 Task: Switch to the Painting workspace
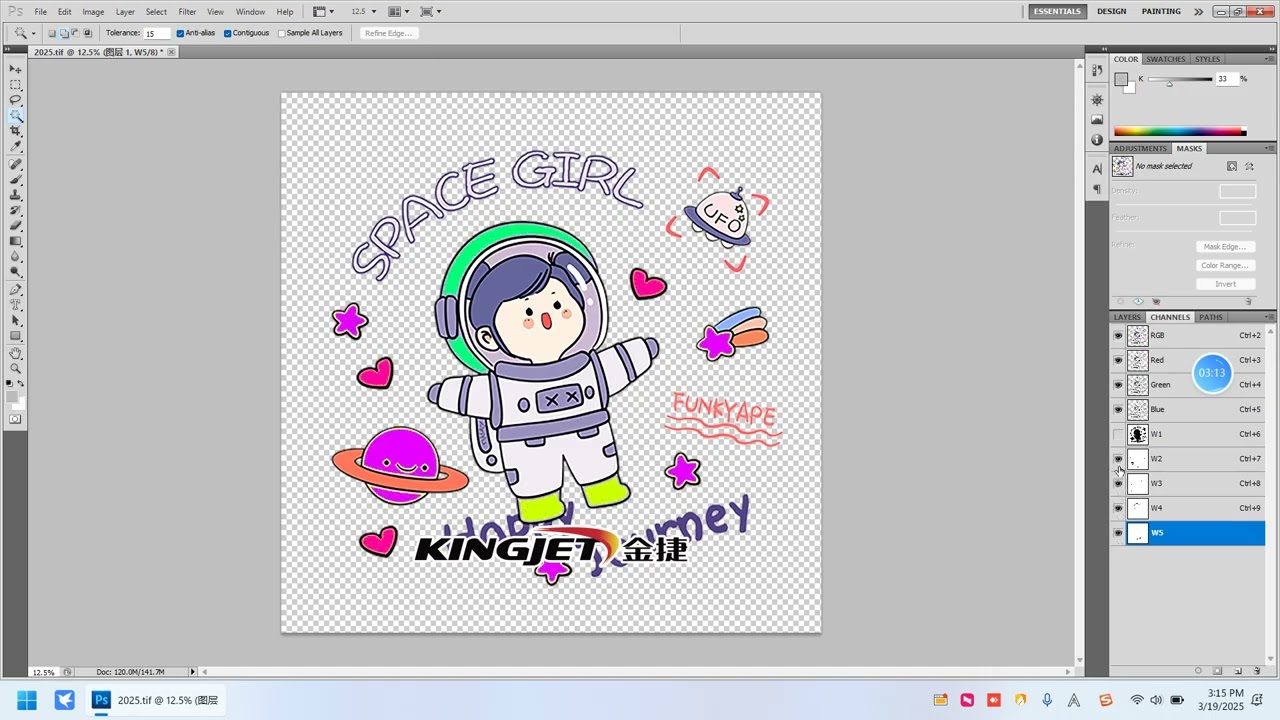point(1161,11)
